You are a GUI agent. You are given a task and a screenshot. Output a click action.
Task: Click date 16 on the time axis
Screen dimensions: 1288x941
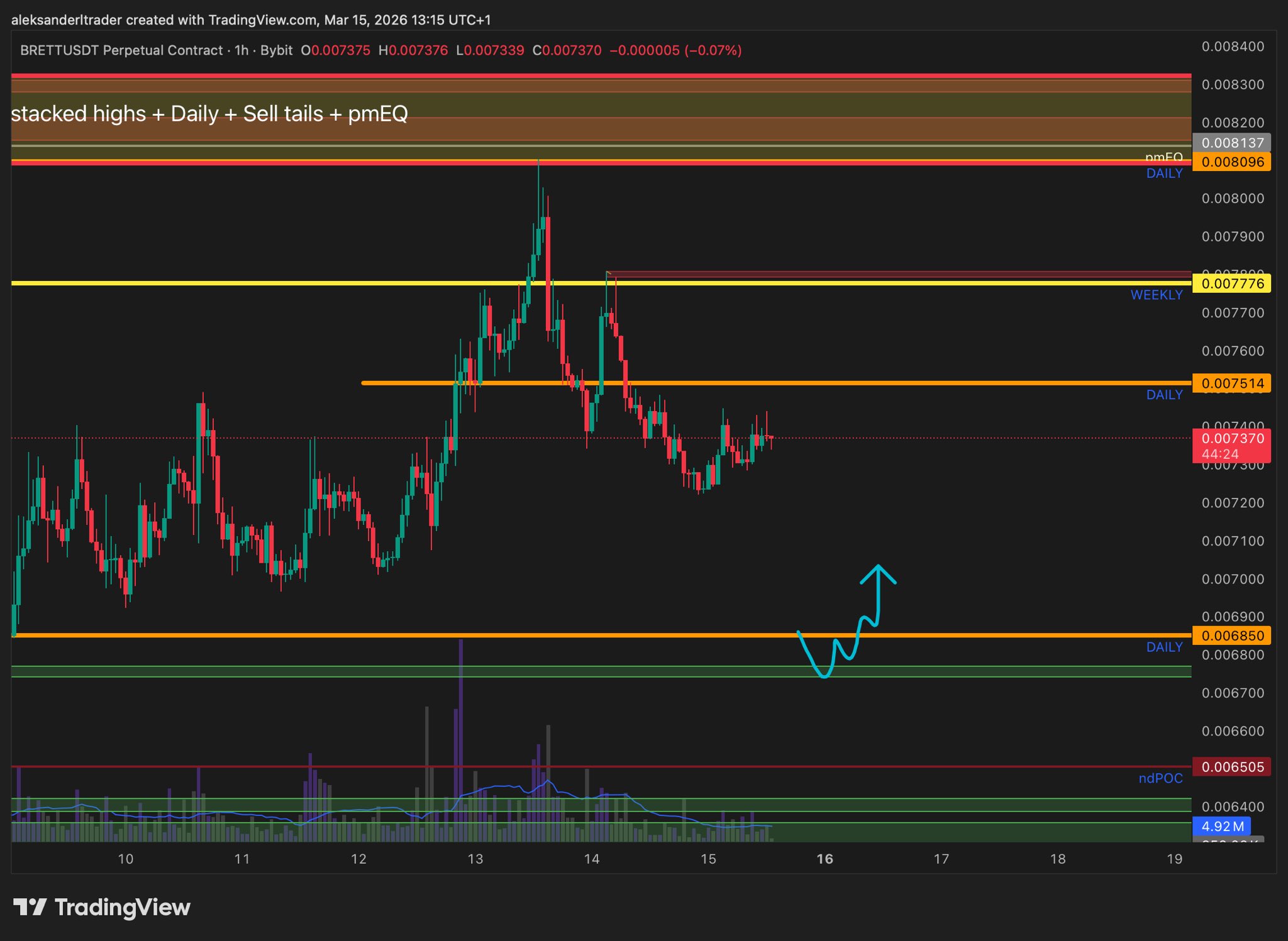point(824,859)
